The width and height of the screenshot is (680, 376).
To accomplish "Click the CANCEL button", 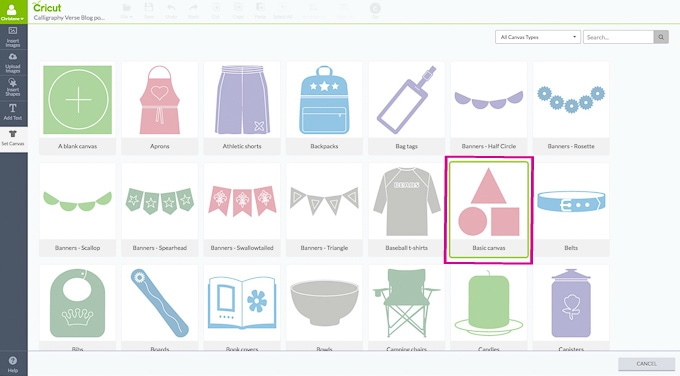I will (x=646, y=363).
